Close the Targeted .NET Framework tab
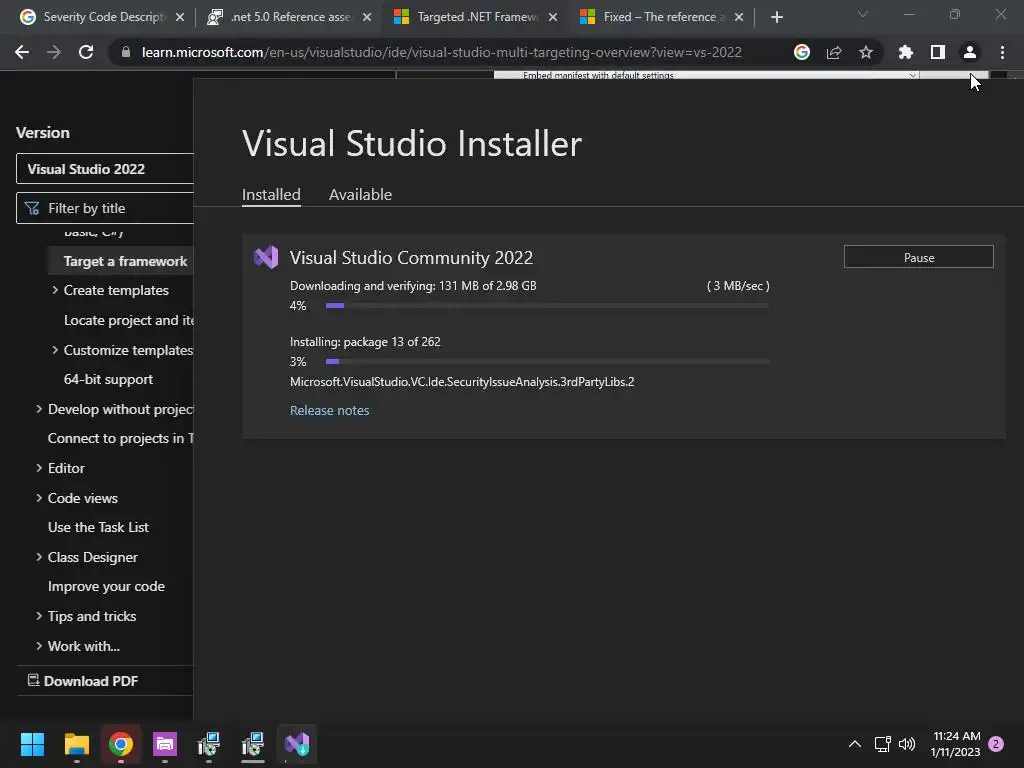1024x768 pixels. coord(553,17)
